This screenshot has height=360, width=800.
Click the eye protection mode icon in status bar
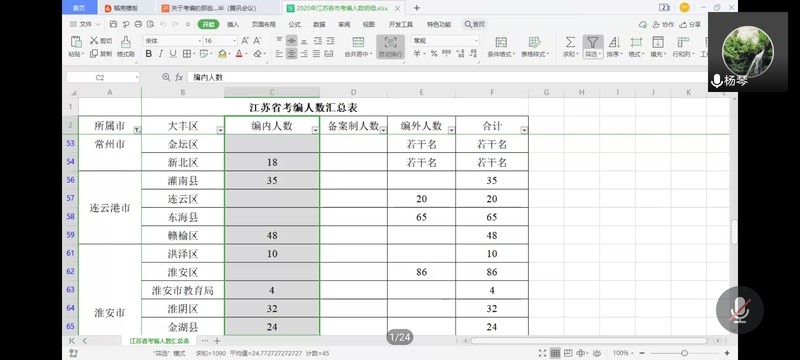[x=597, y=353]
